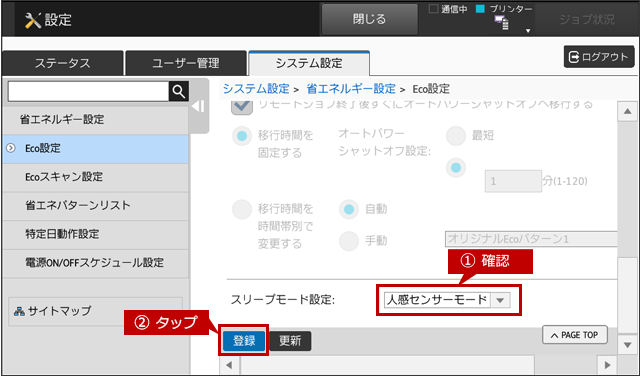Screen dimensions: 640x376
Task: Click the vertical scrollbar down arrow
Action: pyautogui.click(x=627, y=345)
